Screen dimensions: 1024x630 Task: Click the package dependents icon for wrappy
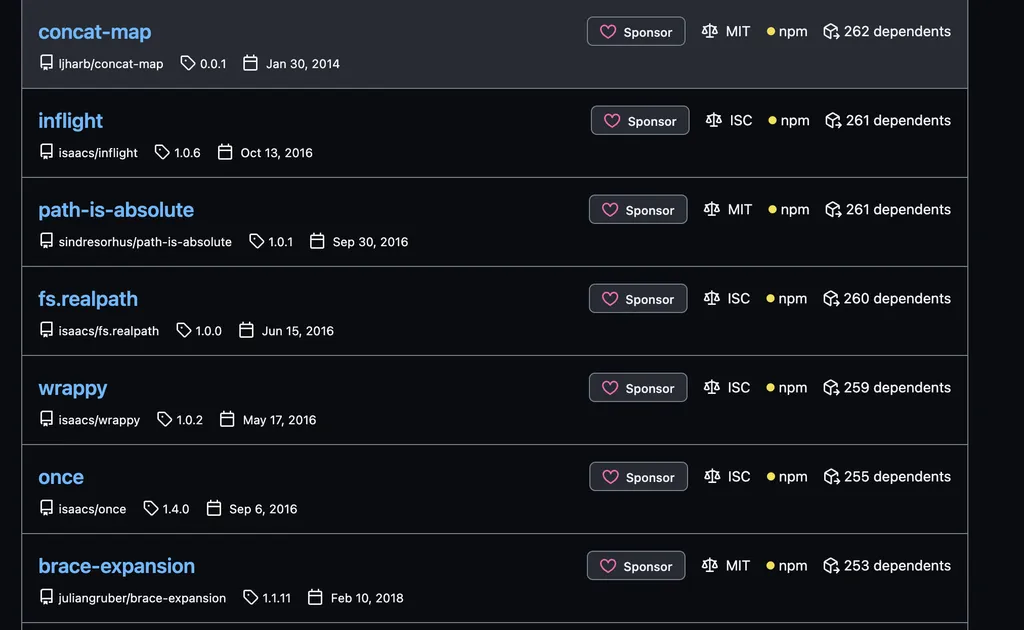click(831, 387)
